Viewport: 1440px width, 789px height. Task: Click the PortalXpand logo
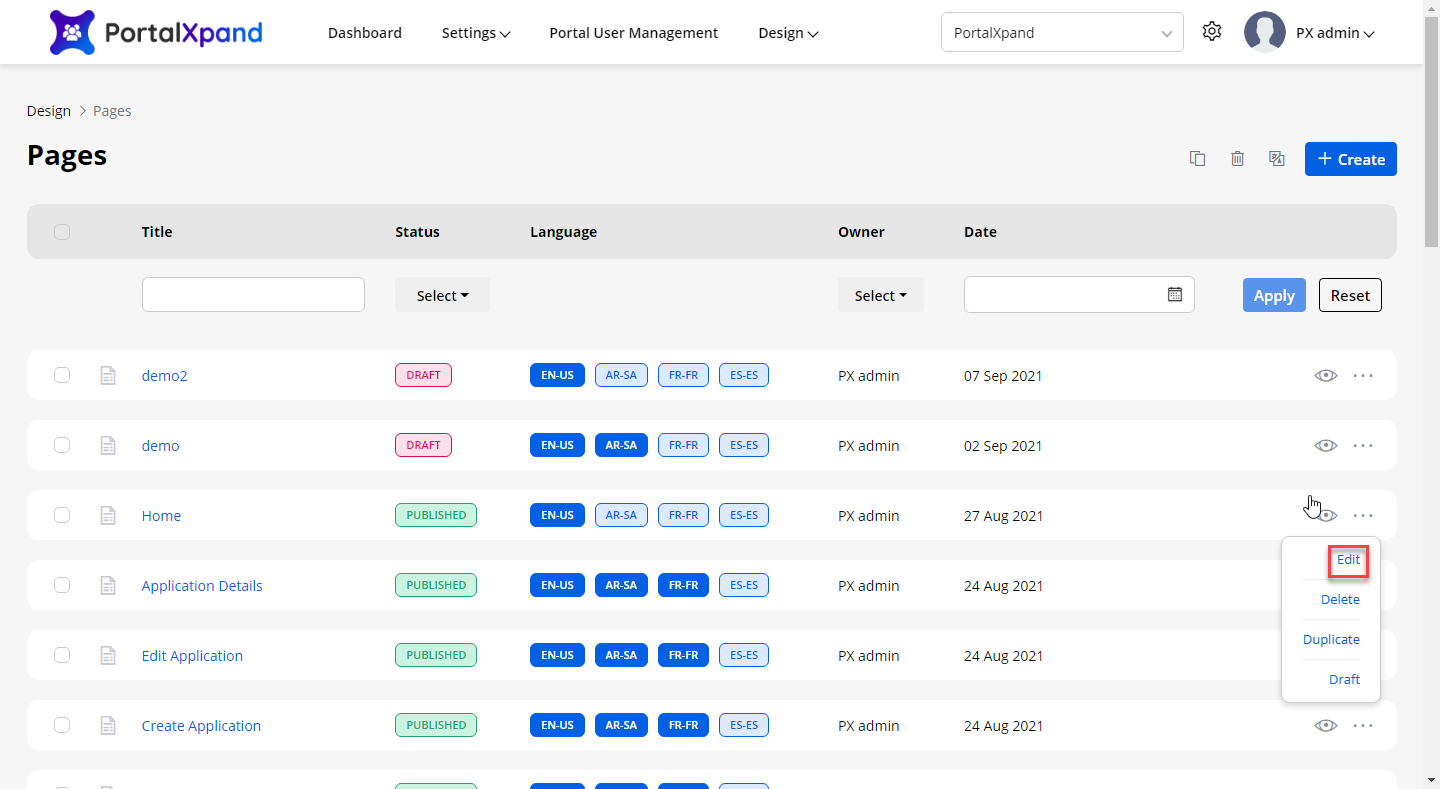point(156,32)
